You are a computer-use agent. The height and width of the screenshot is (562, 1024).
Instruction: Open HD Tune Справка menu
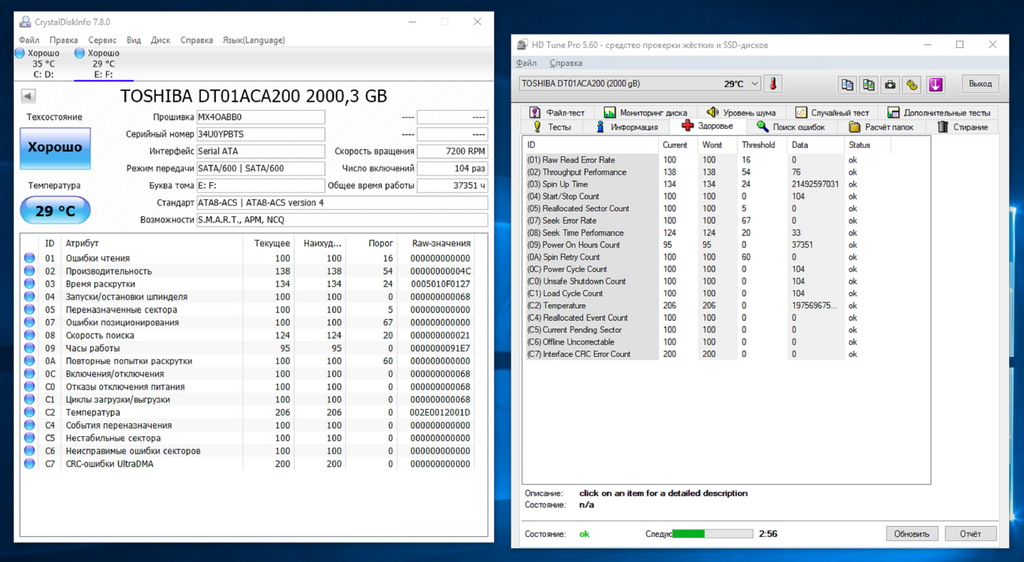coord(566,63)
